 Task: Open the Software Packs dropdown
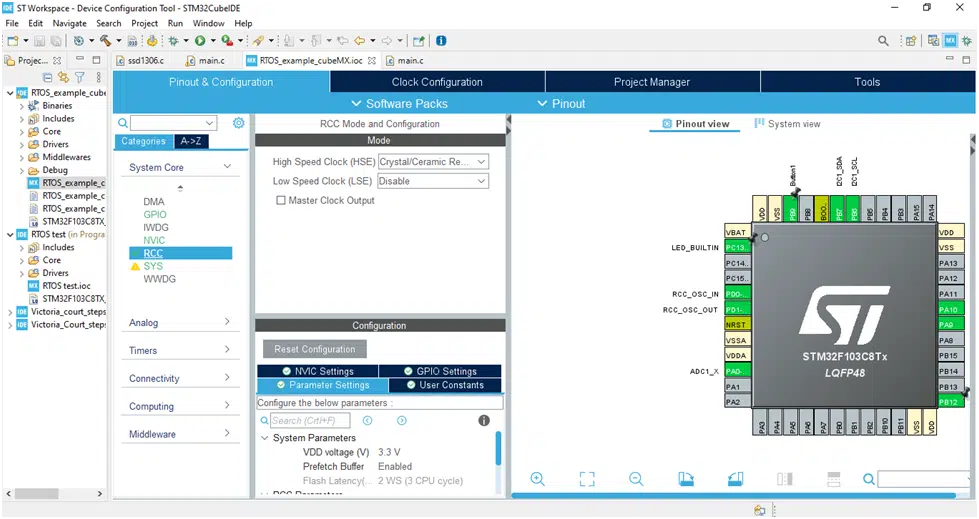[x=400, y=104]
